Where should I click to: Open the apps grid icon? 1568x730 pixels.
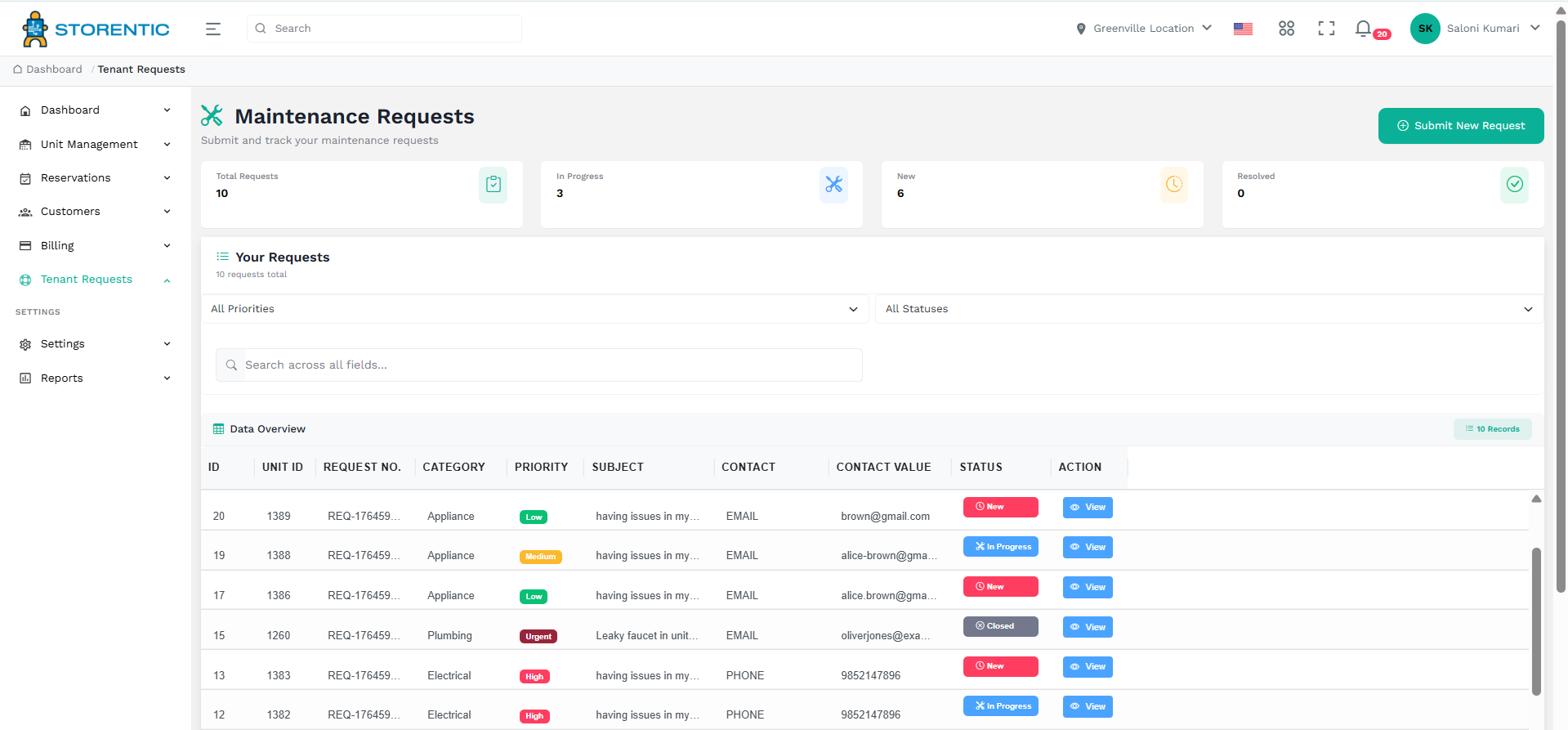[1286, 29]
